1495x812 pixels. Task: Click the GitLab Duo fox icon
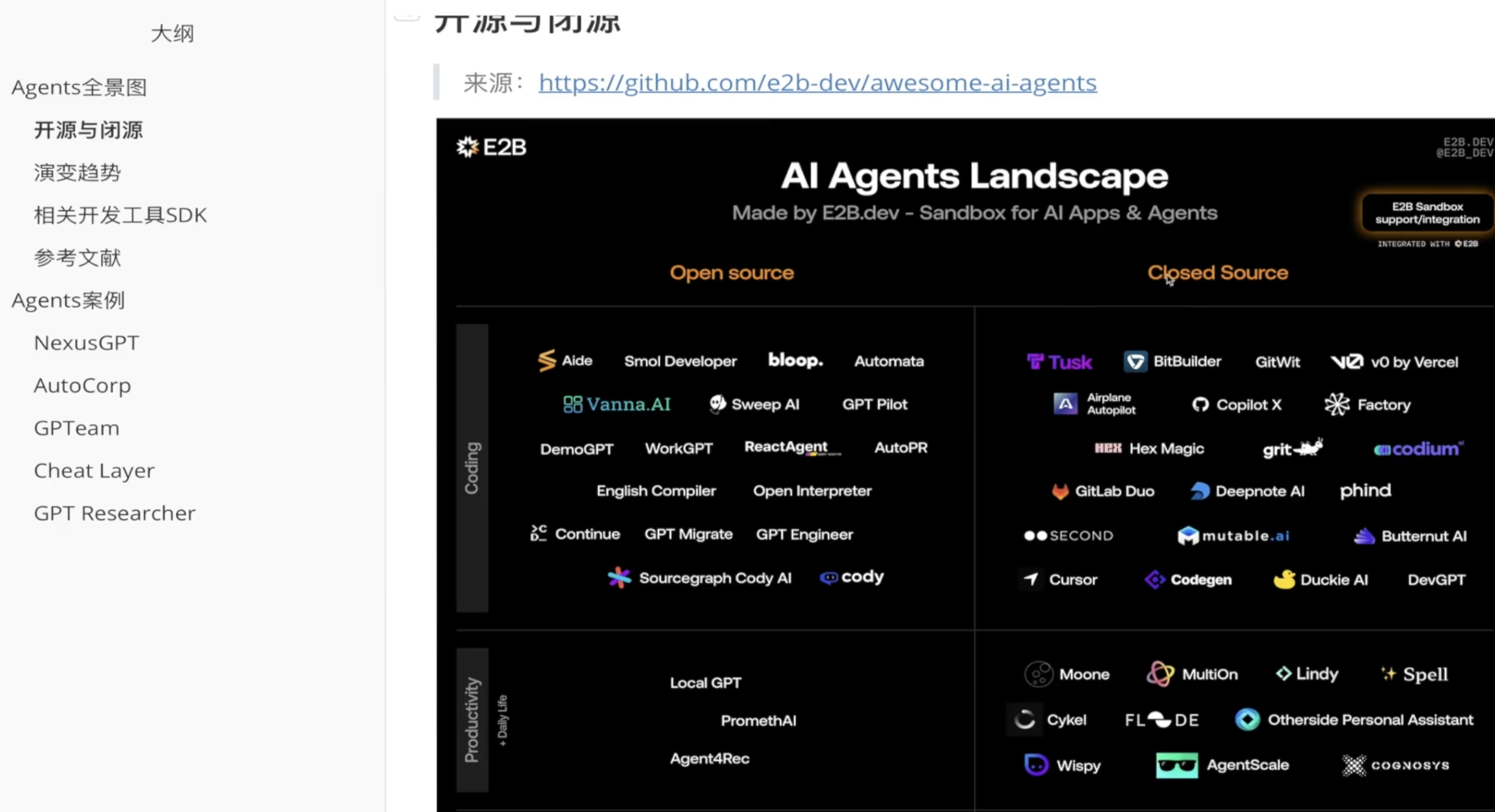pos(1060,491)
